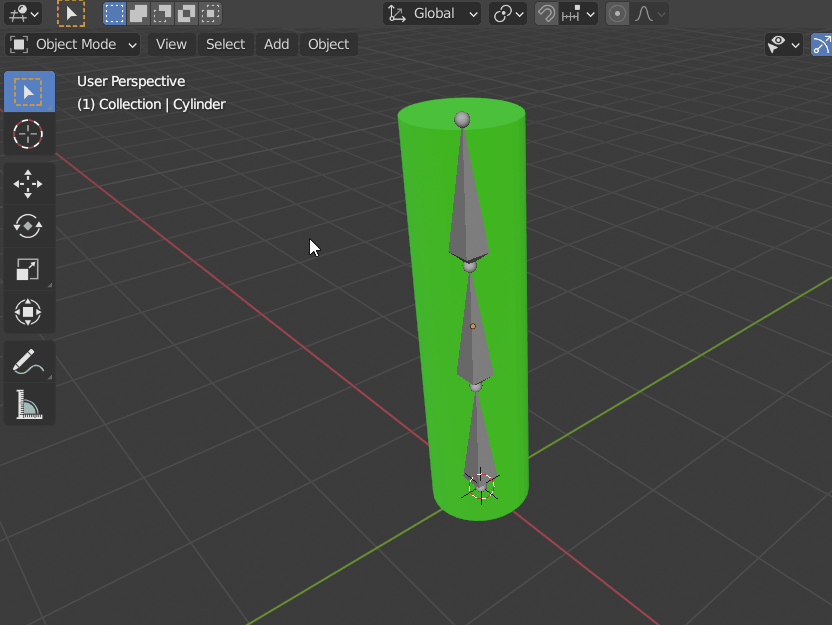Click the tweak select arrow icon
Image resolution: width=832 pixels, height=625 pixels.
[x=71, y=13]
